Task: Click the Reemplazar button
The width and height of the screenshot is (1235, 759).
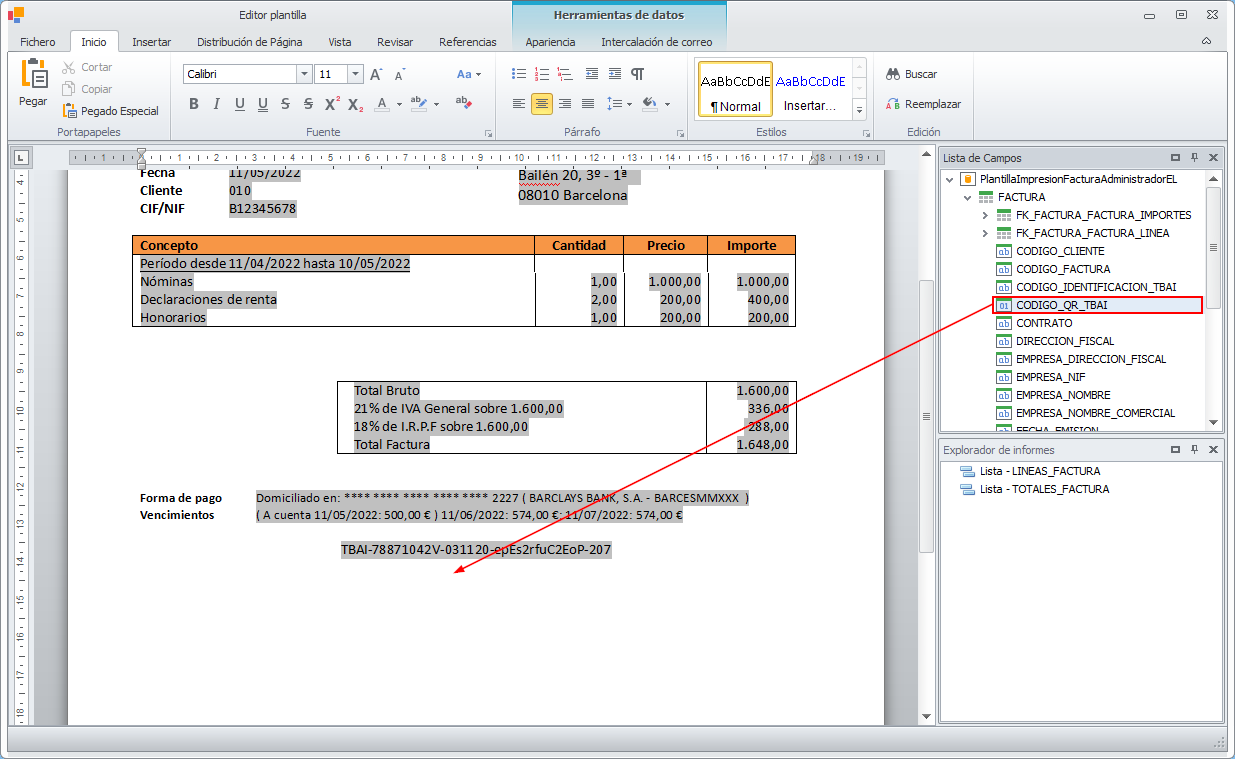Action: [922, 104]
